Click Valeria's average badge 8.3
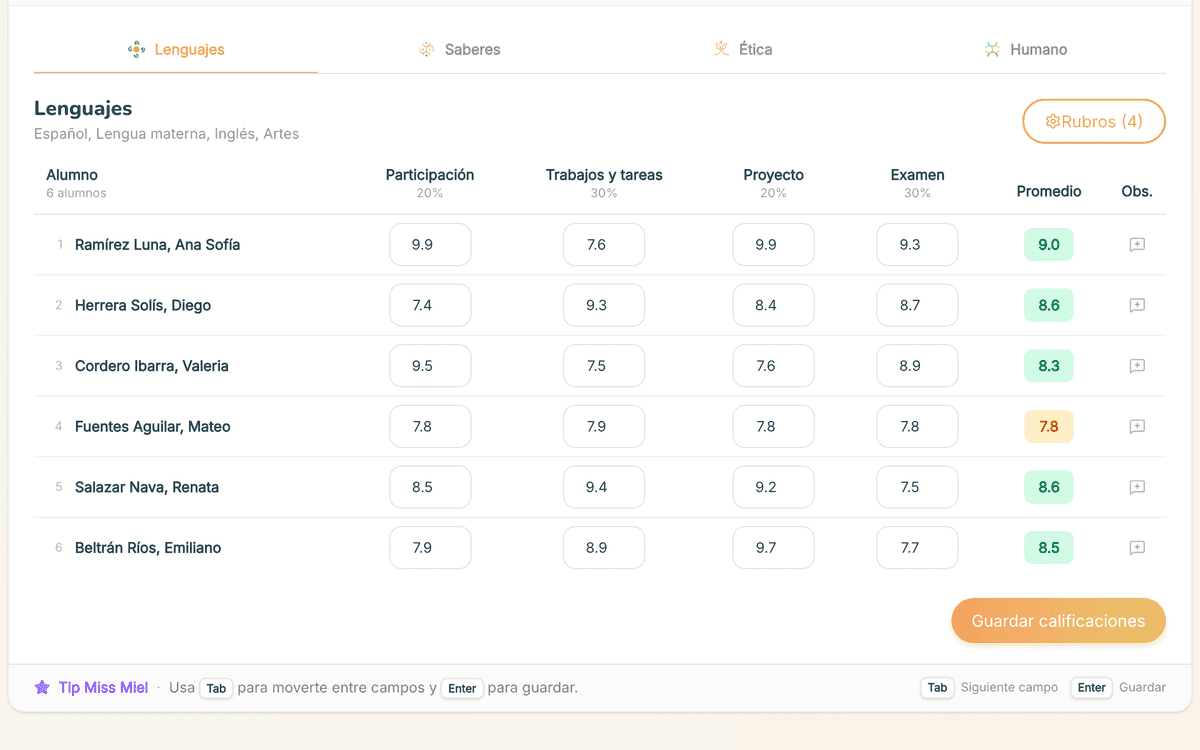Screen dimensions: 1200x750 1049,366
